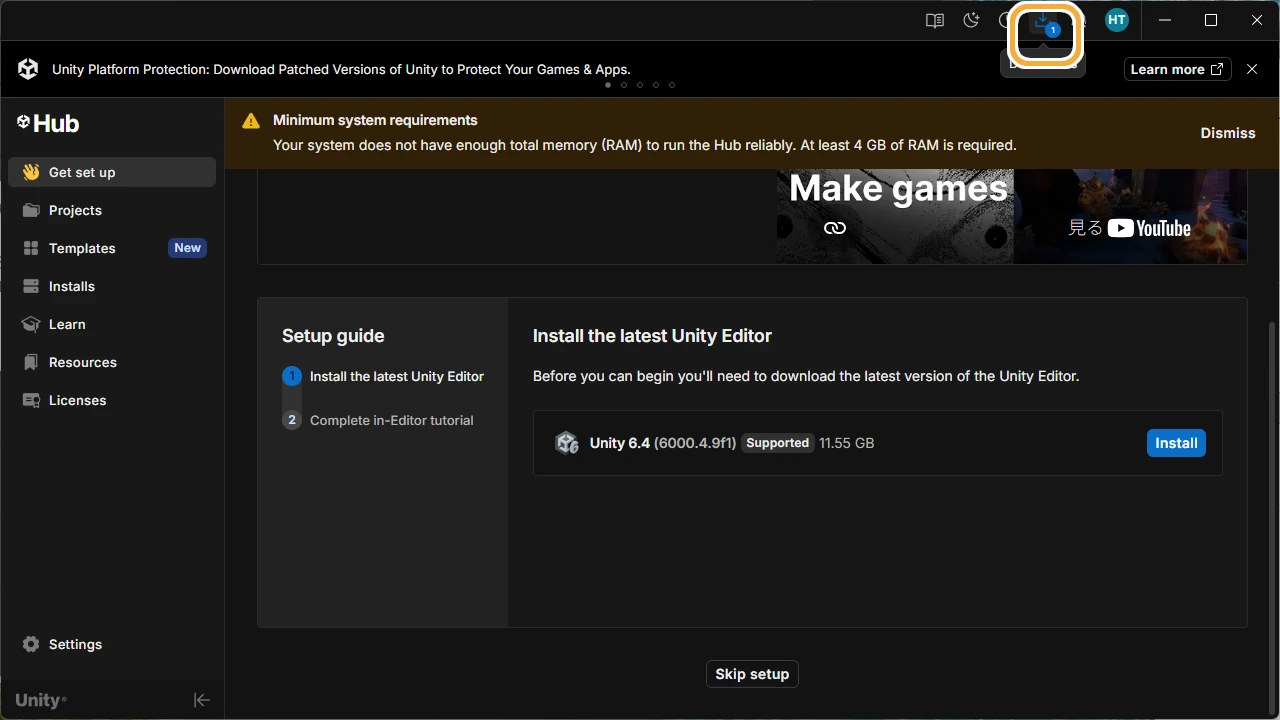Click the "Unity 6.4 (6000.4.9f1)" version text

pyautogui.click(x=663, y=443)
